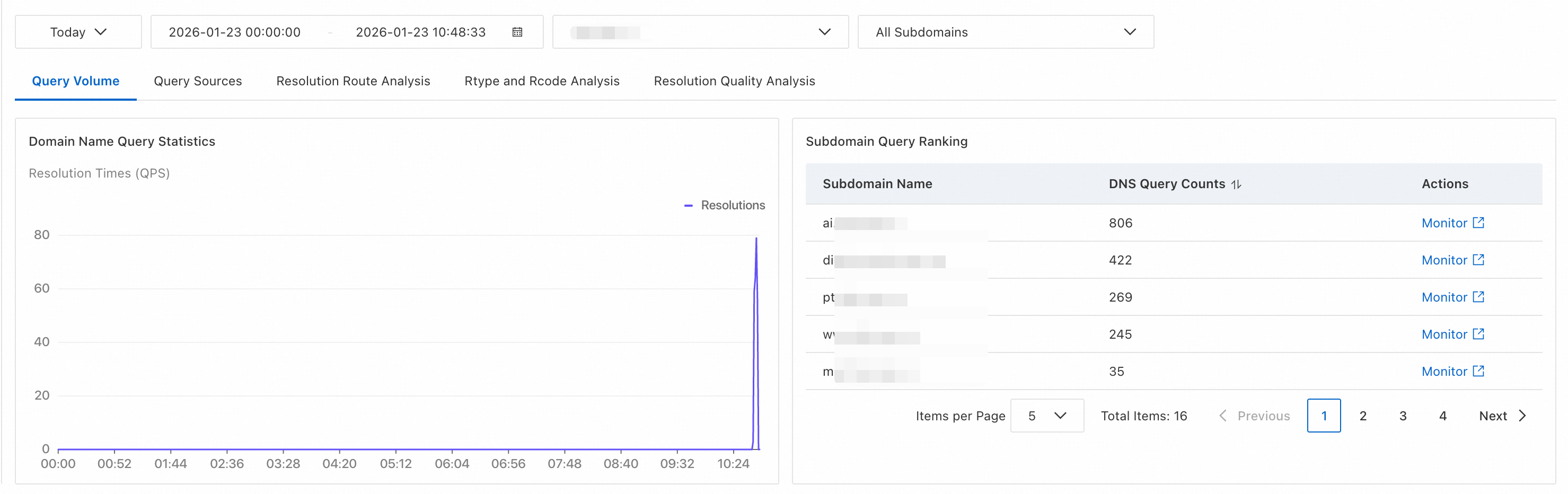Click the end date 2026-01-23 10:48:33 field

(x=420, y=32)
